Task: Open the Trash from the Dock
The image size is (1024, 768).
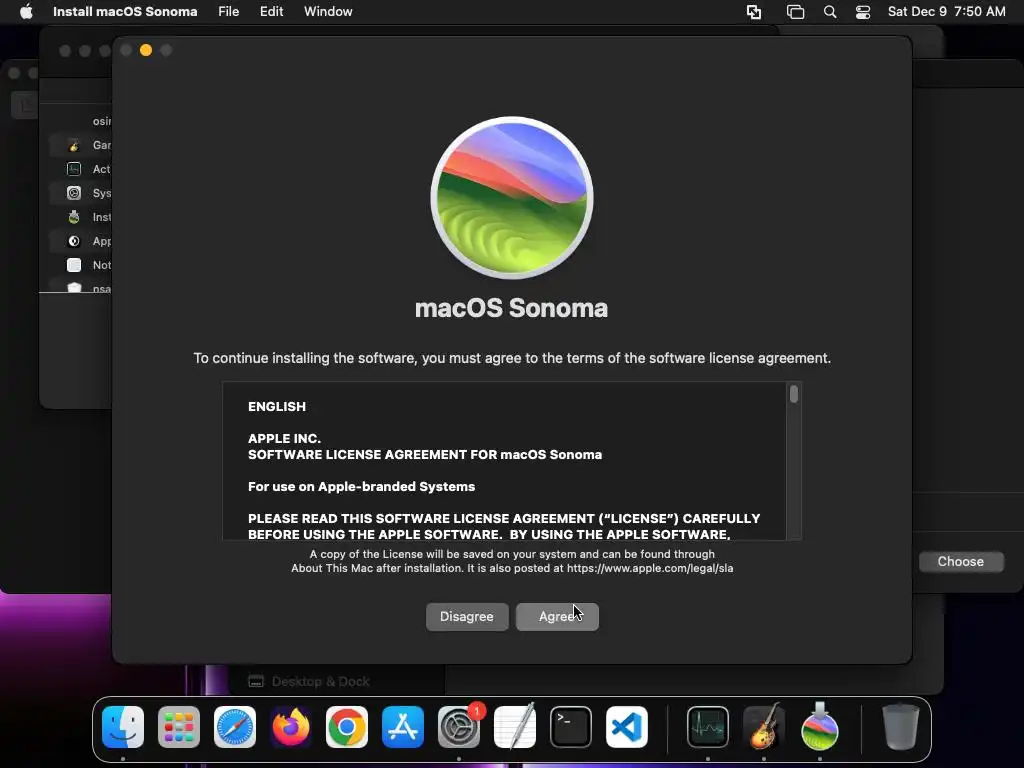Action: coord(901,727)
